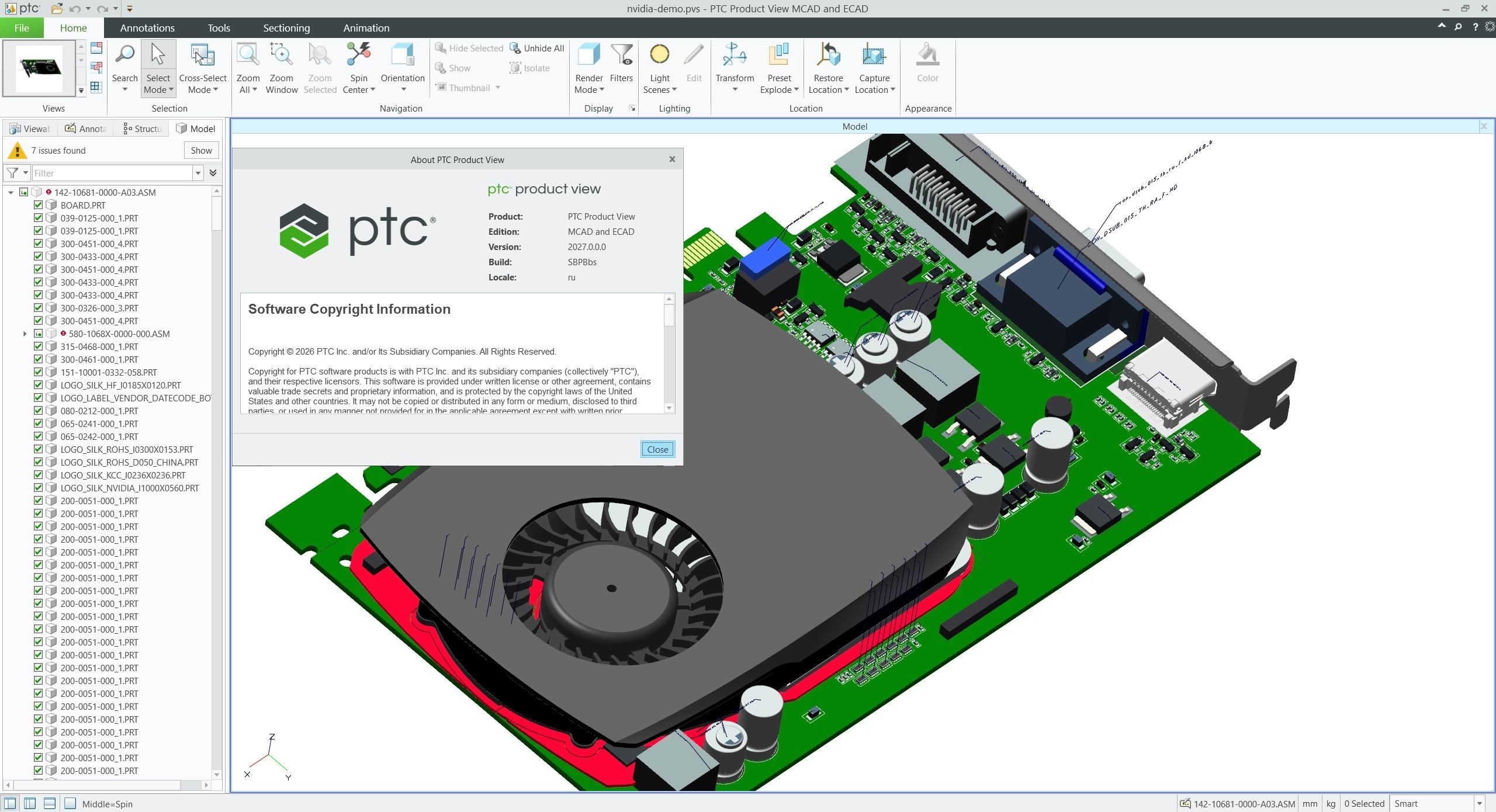1496x812 pixels.
Task: Click the Restore Location icon
Action: (x=828, y=55)
